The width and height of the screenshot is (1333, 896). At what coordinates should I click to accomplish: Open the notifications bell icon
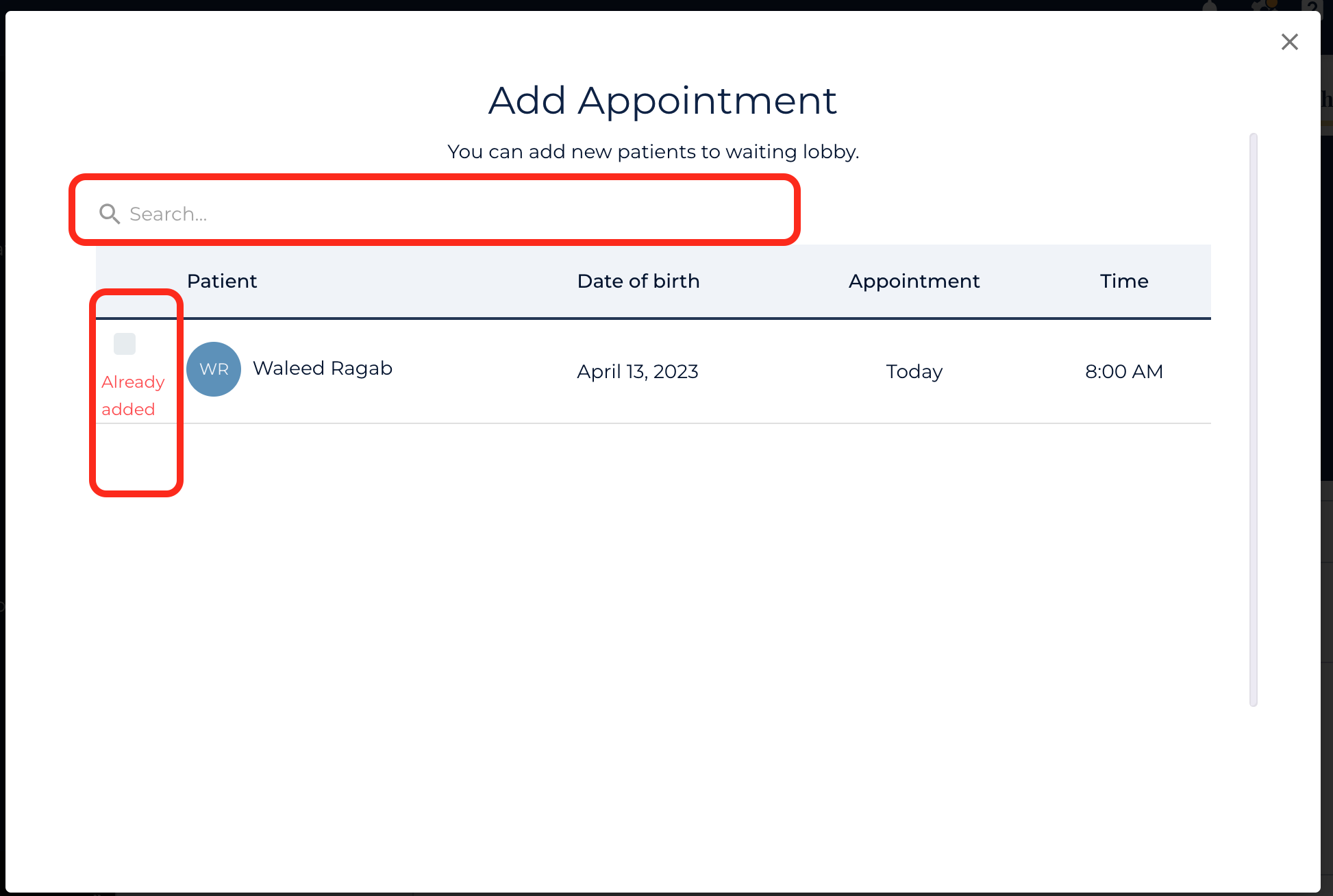point(1210,6)
